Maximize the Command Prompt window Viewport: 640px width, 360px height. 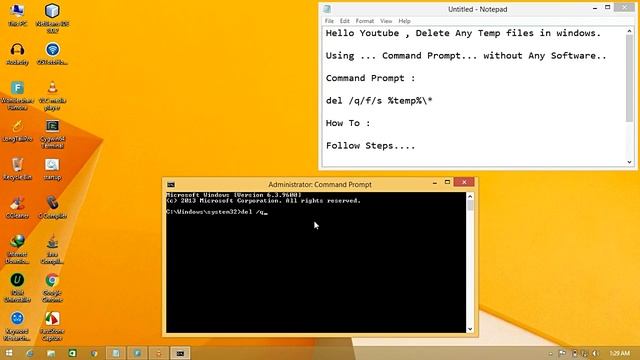pos(447,182)
